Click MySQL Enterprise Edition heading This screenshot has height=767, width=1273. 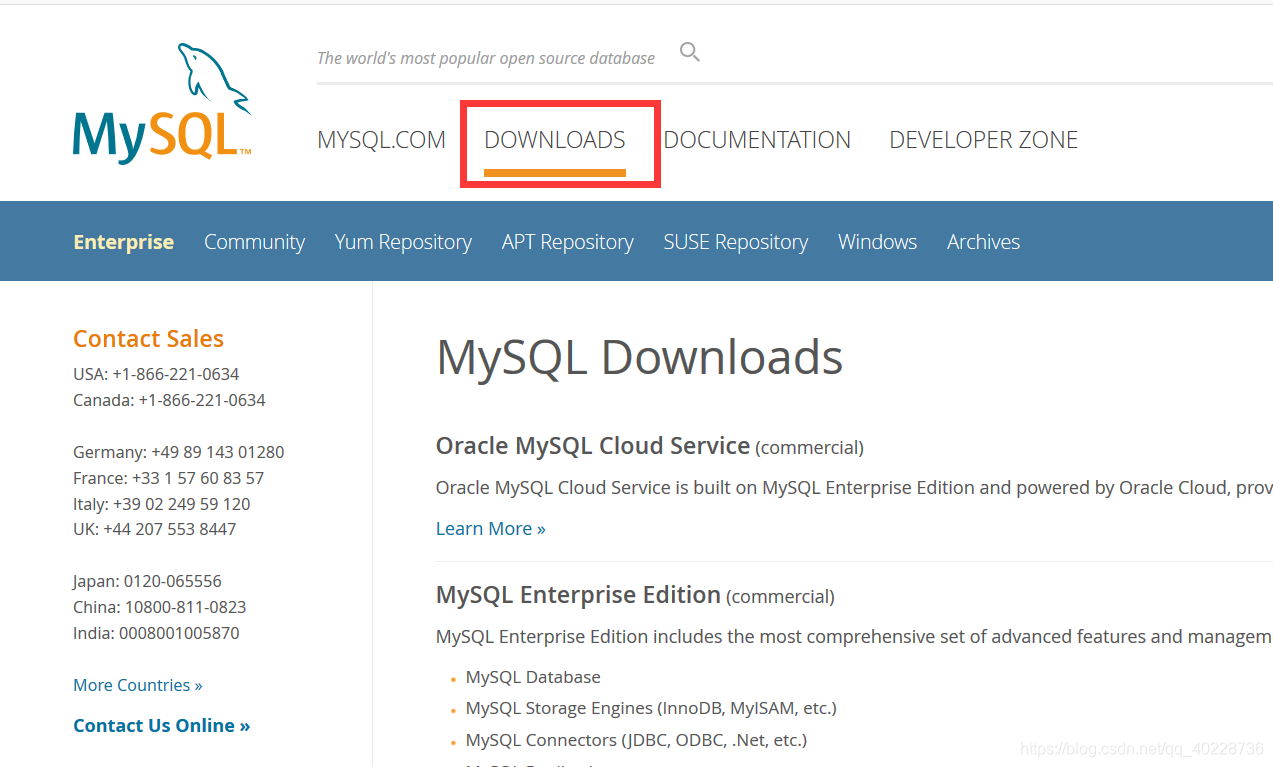point(578,595)
